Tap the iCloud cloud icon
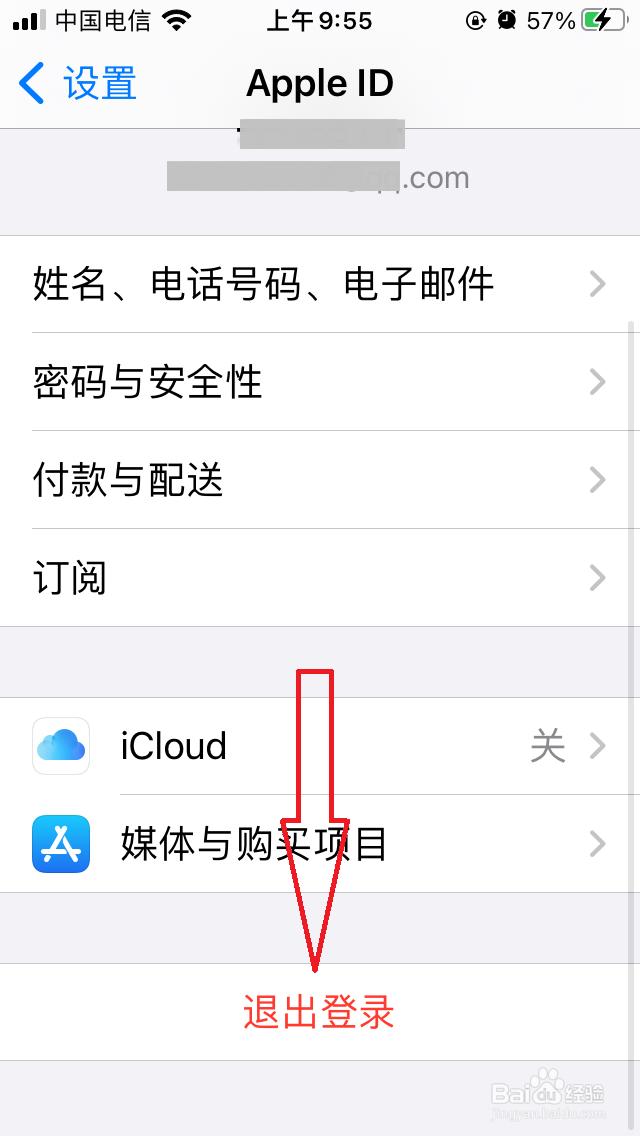The height and width of the screenshot is (1136, 640). pos(61,746)
